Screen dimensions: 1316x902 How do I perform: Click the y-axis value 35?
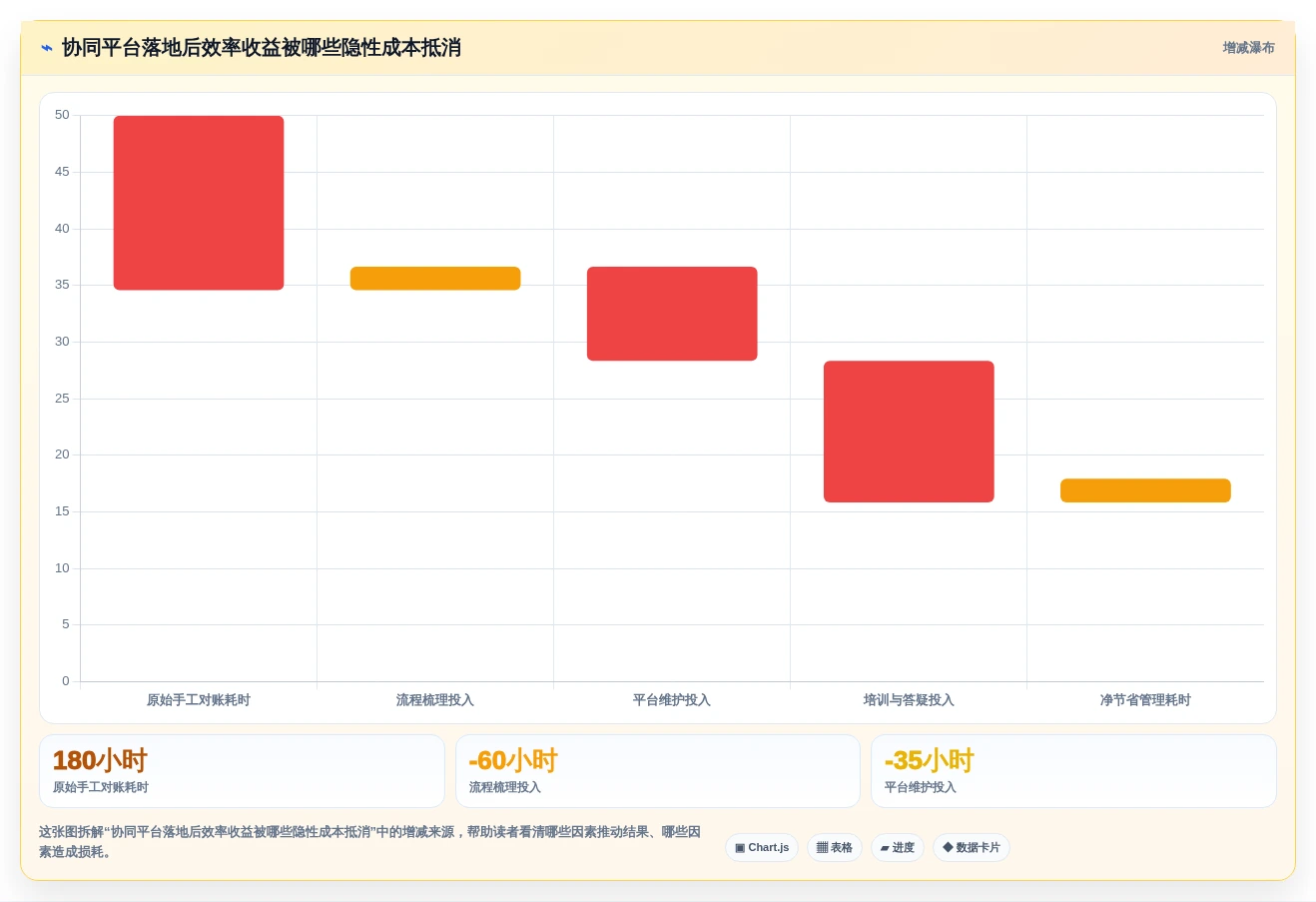click(x=63, y=285)
